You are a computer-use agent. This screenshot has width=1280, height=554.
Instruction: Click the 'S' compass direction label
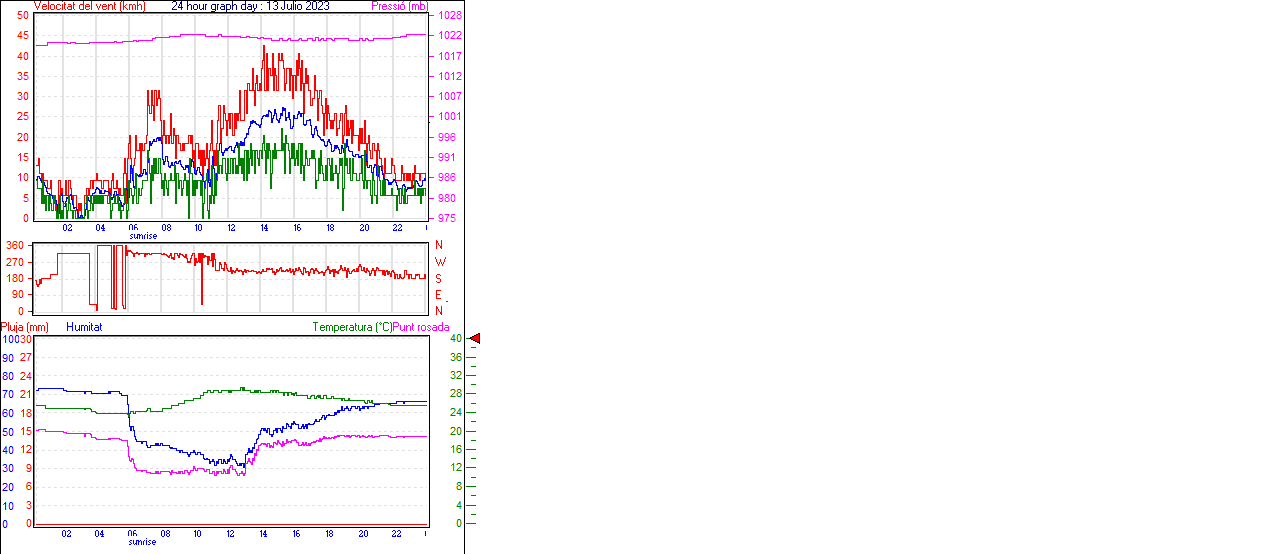pos(439,278)
